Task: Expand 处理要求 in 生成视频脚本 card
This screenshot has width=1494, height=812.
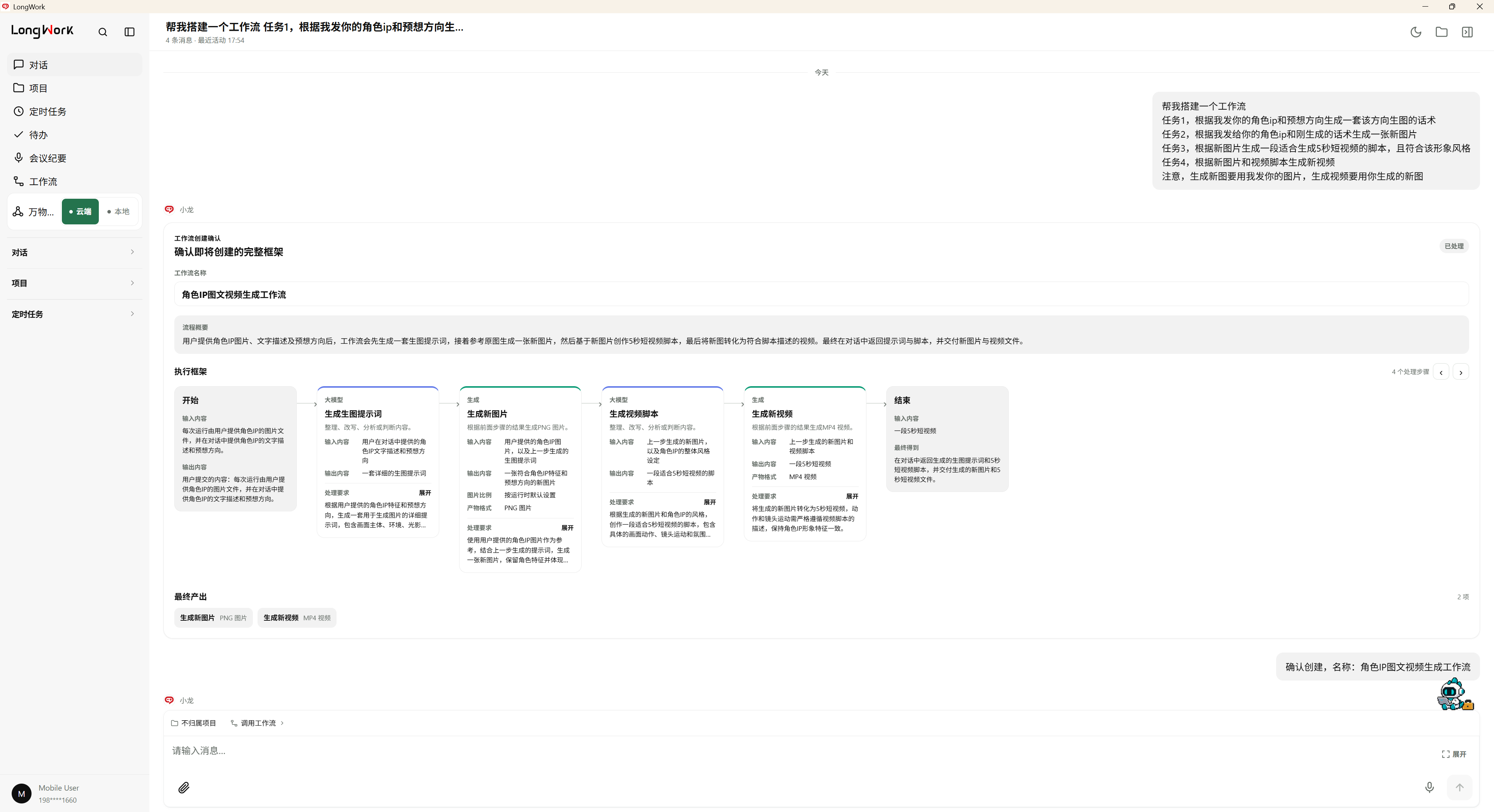Action: pos(710,502)
